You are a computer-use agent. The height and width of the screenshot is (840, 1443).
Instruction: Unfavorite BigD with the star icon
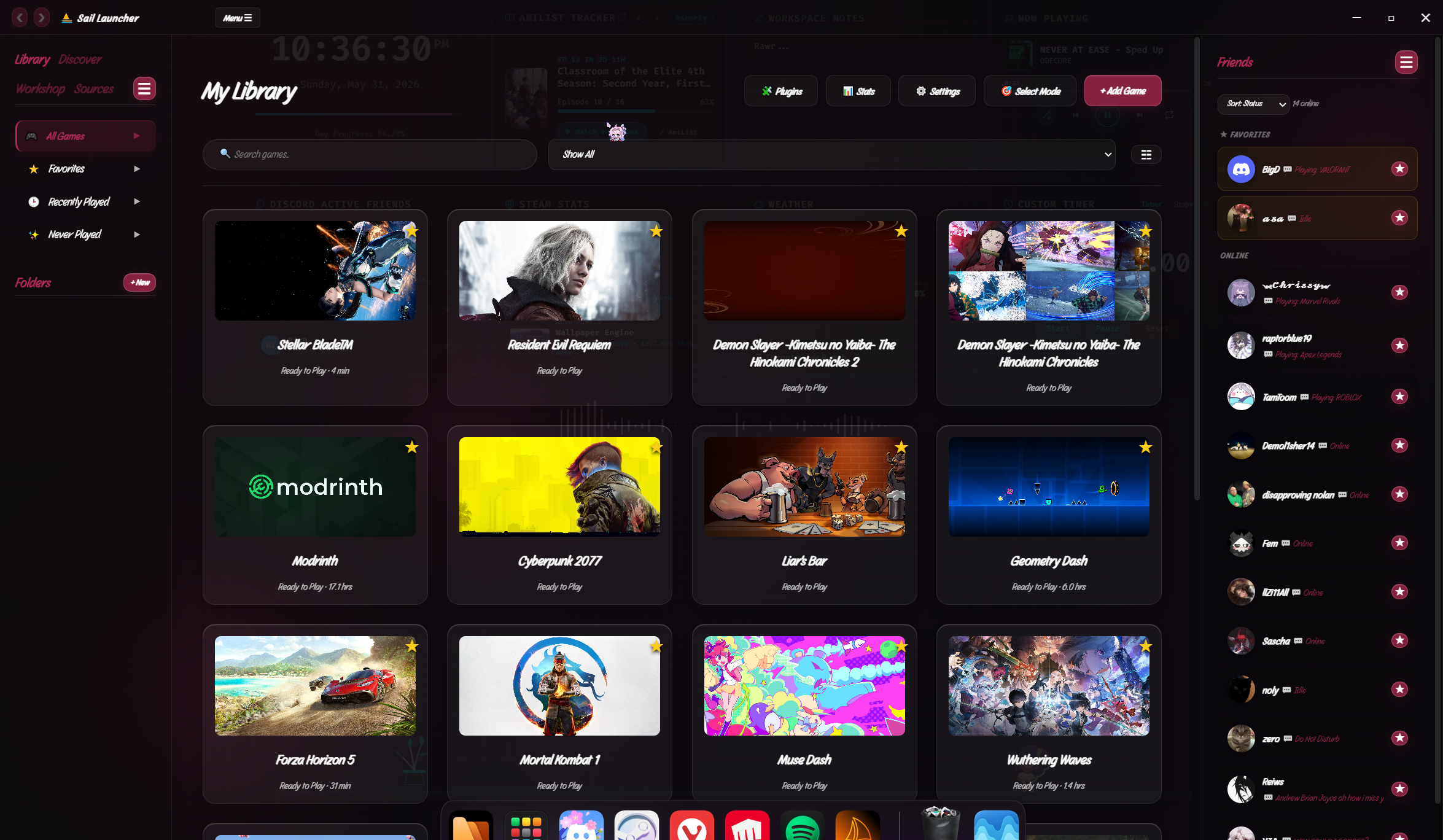point(1399,169)
